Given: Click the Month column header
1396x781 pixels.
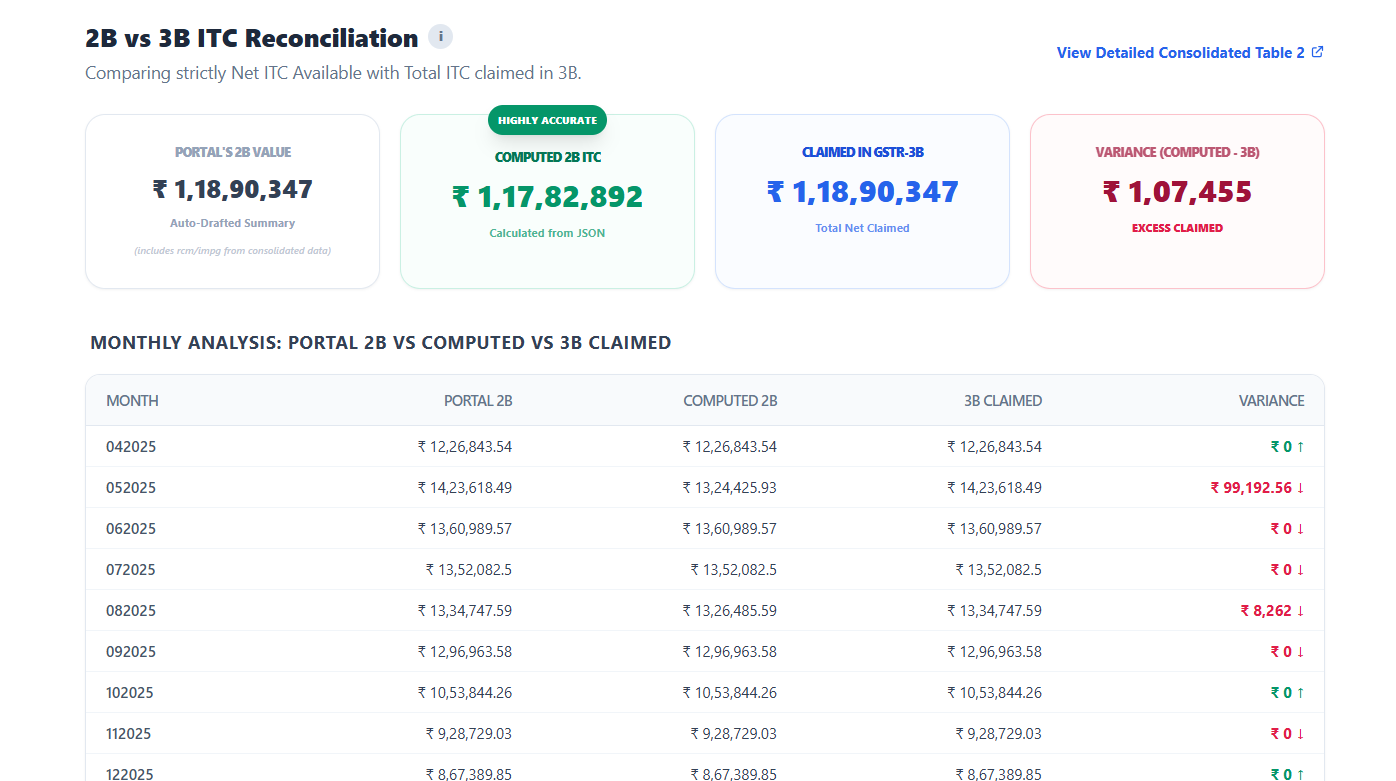Looking at the screenshot, I should (132, 401).
